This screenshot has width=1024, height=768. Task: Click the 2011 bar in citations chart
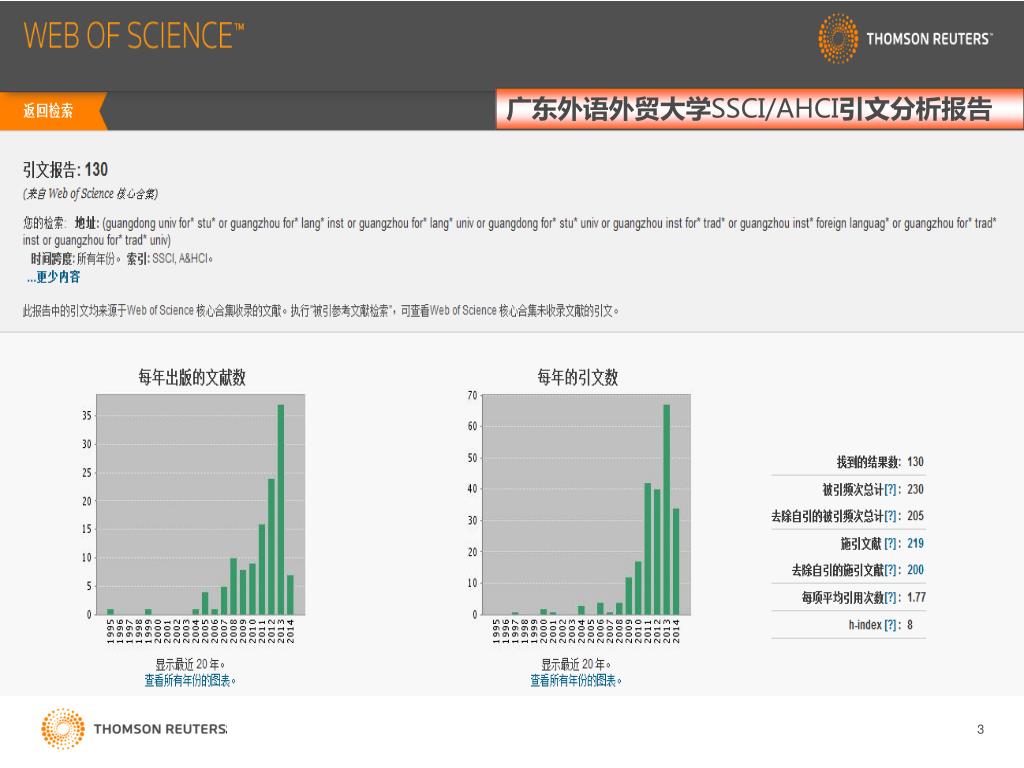coord(648,549)
